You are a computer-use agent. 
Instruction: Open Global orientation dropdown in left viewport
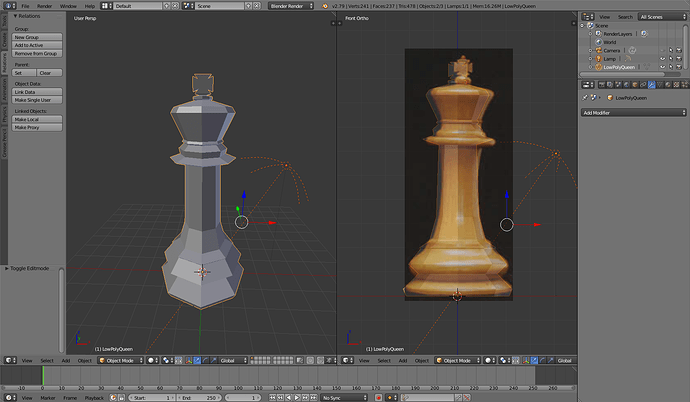point(233,360)
